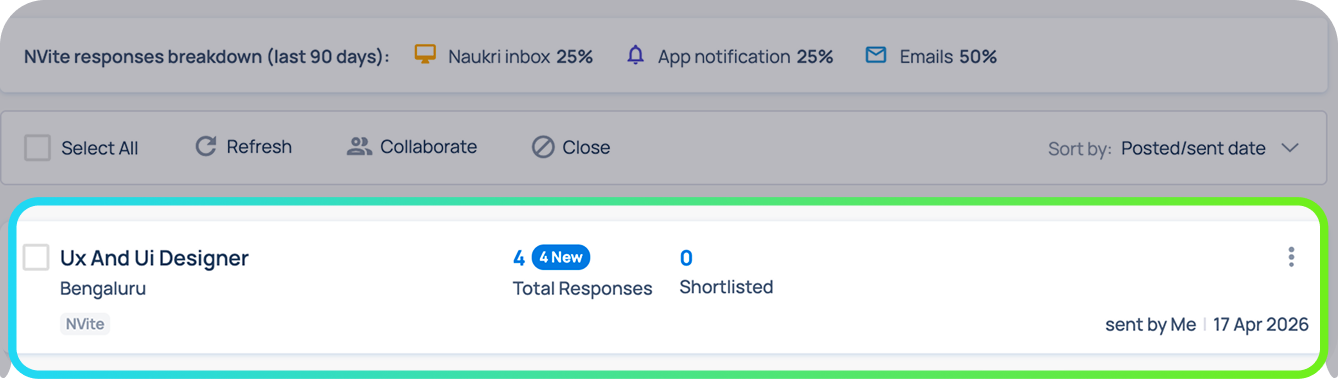This screenshot has width=1338, height=379.
Task: Click the Shortlisted label
Action: 726,287
